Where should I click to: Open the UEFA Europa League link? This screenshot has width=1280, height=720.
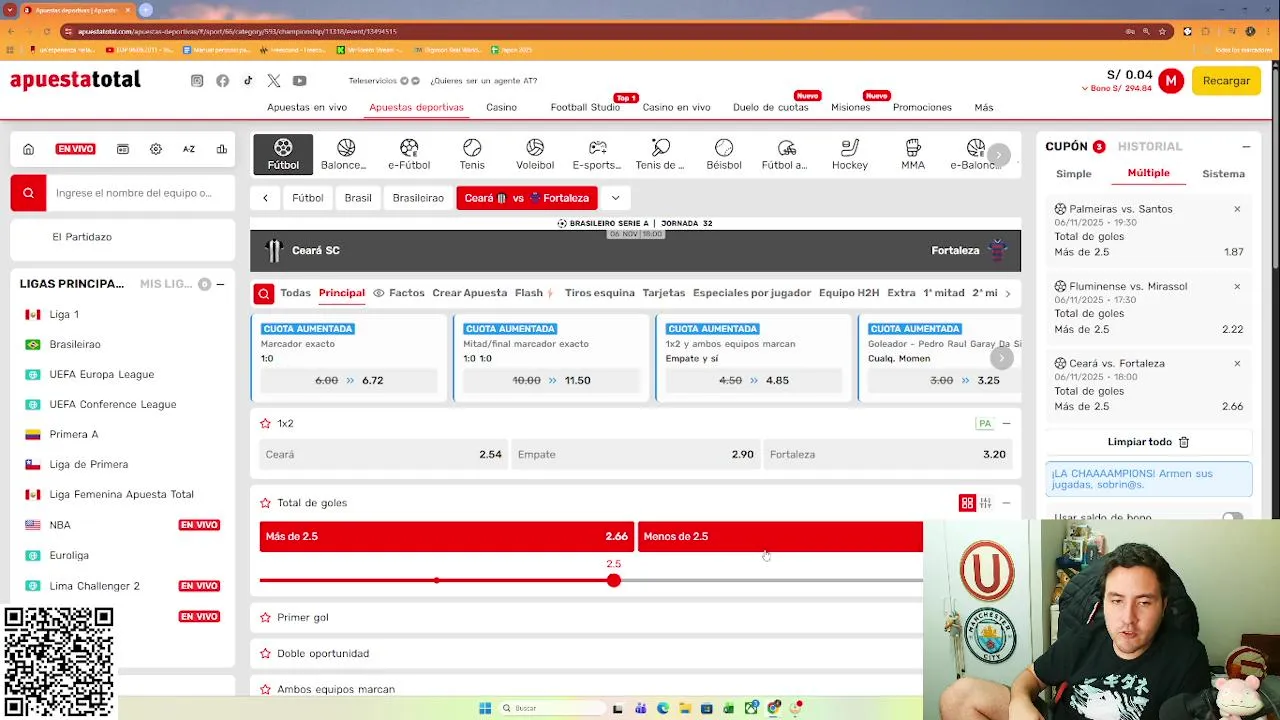click(102, 374)
